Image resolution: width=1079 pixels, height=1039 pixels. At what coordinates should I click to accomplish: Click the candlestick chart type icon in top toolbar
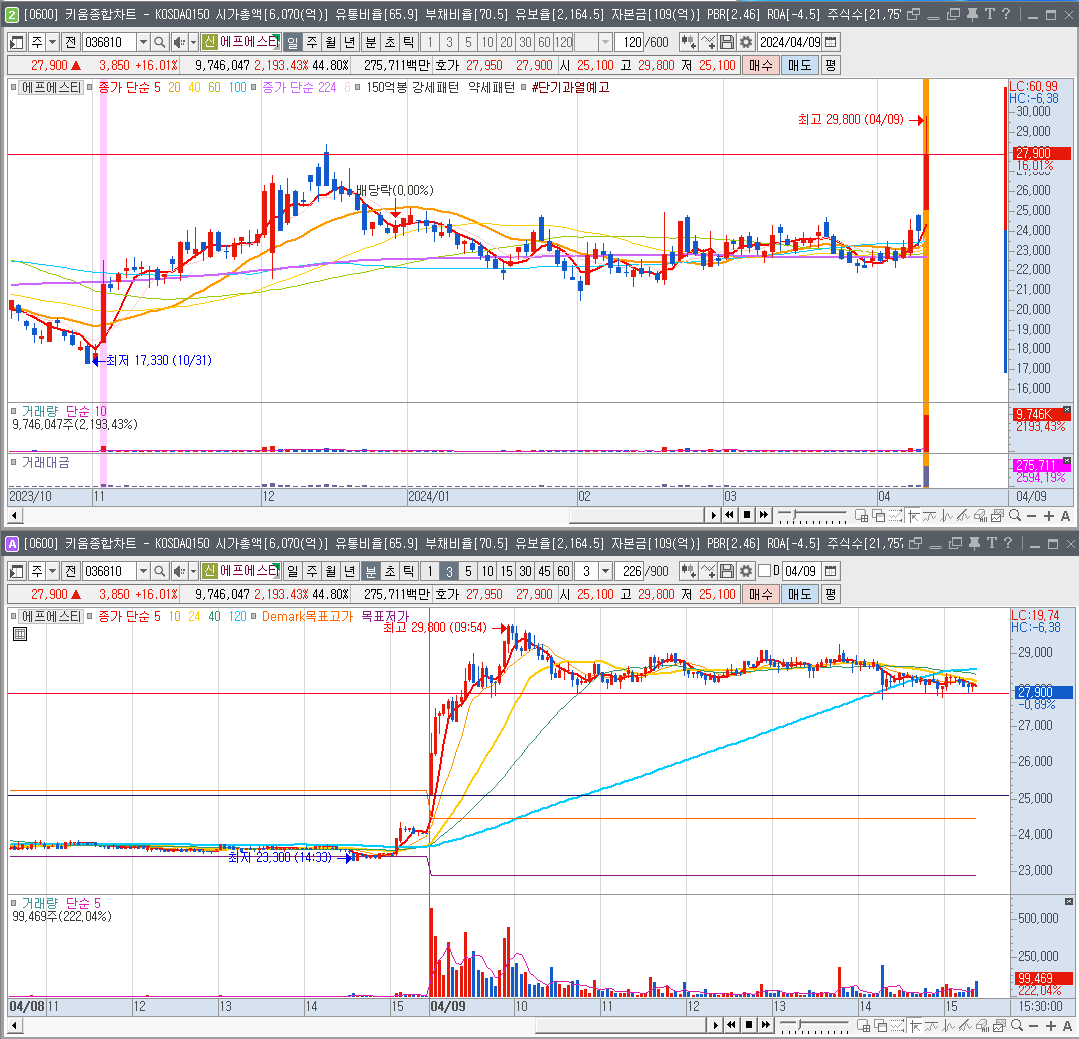pyautogui.click(x=688, y=43)
